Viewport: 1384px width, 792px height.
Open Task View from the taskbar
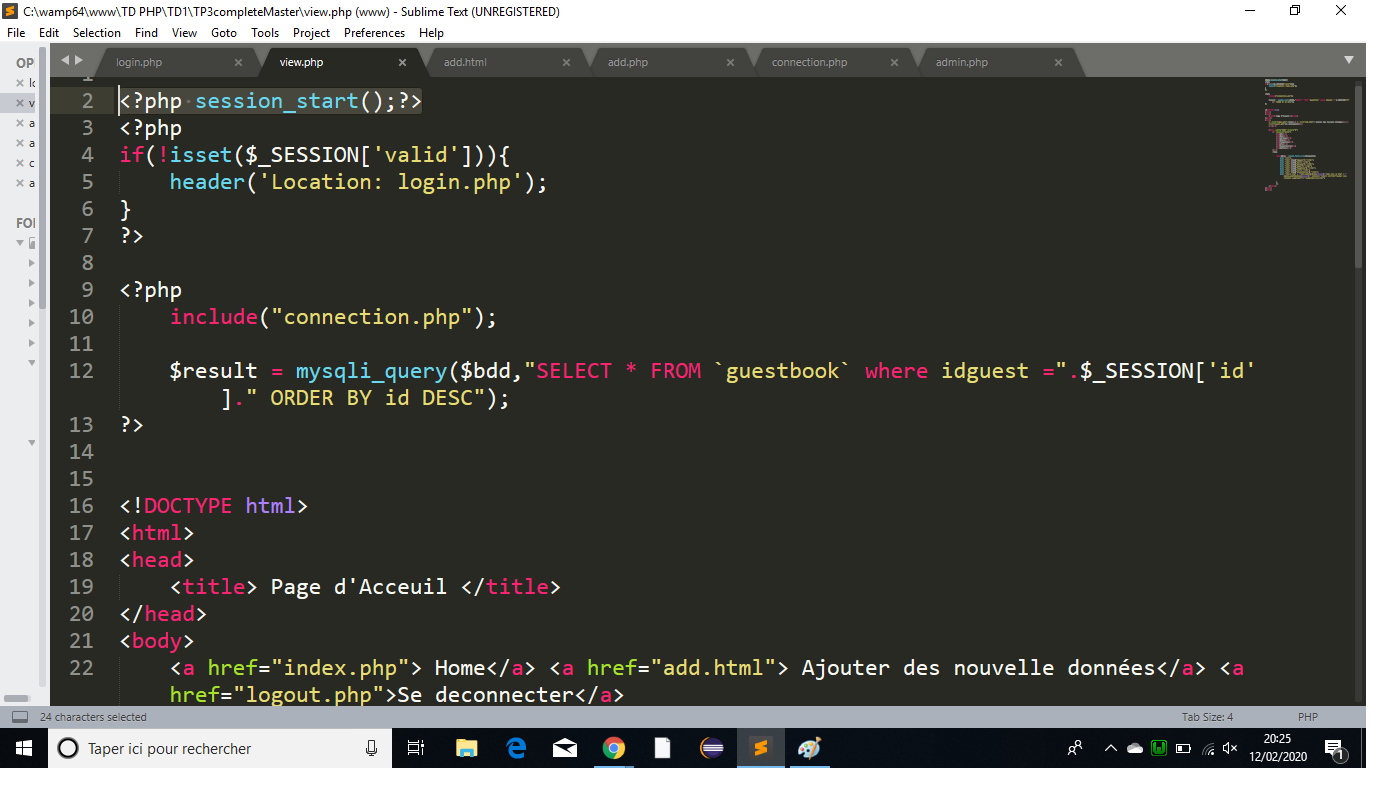tap(417, 748)
